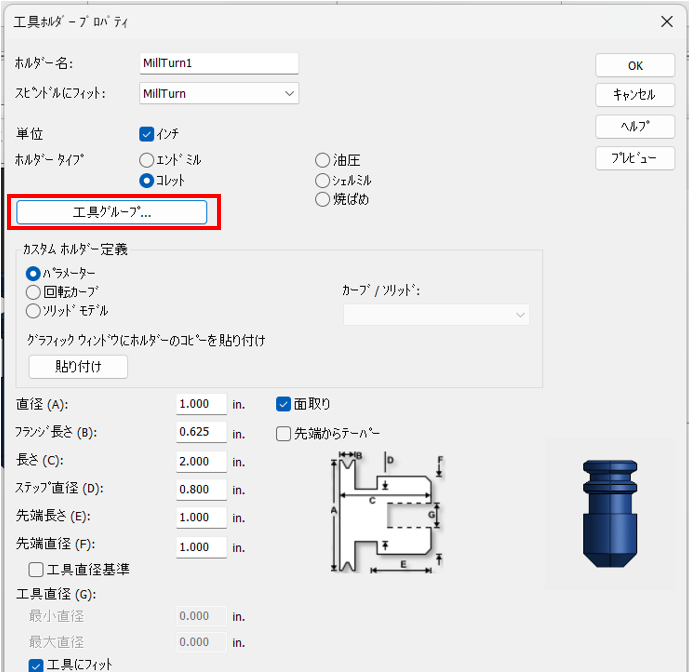
Task: Click the カーブ / ソリッド: label
Action: pyautogui.click(x=381, y=291)
